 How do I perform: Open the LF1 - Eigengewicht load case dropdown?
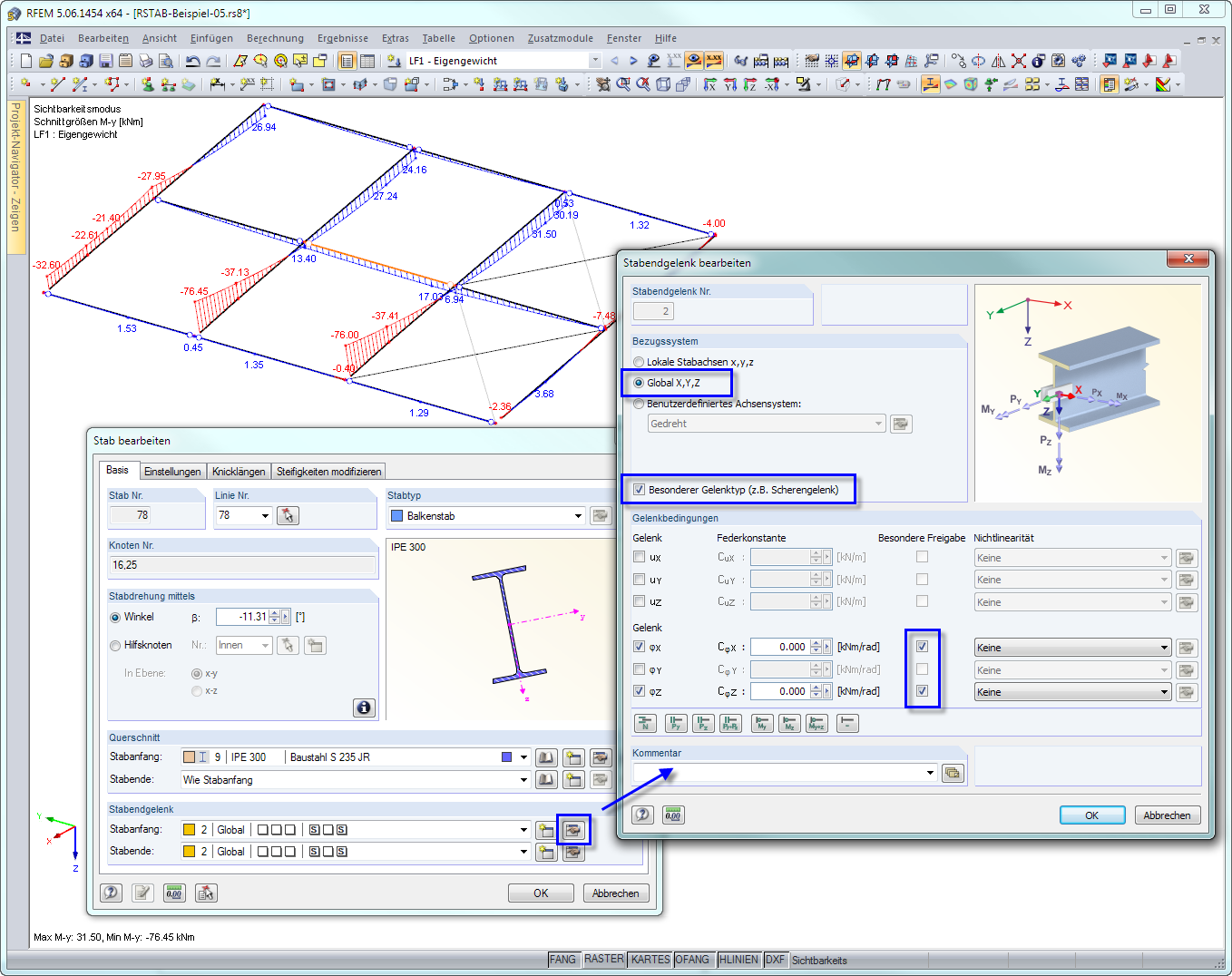[x=595, y=61]
